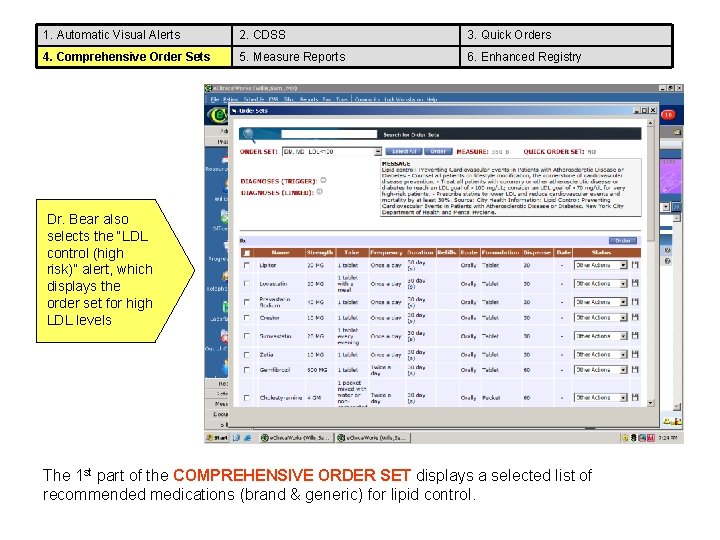Image resolution: width=720 pixels, height=540 pixels.
Task: Click the Windows Start button
Action: (x=217, y=438)
